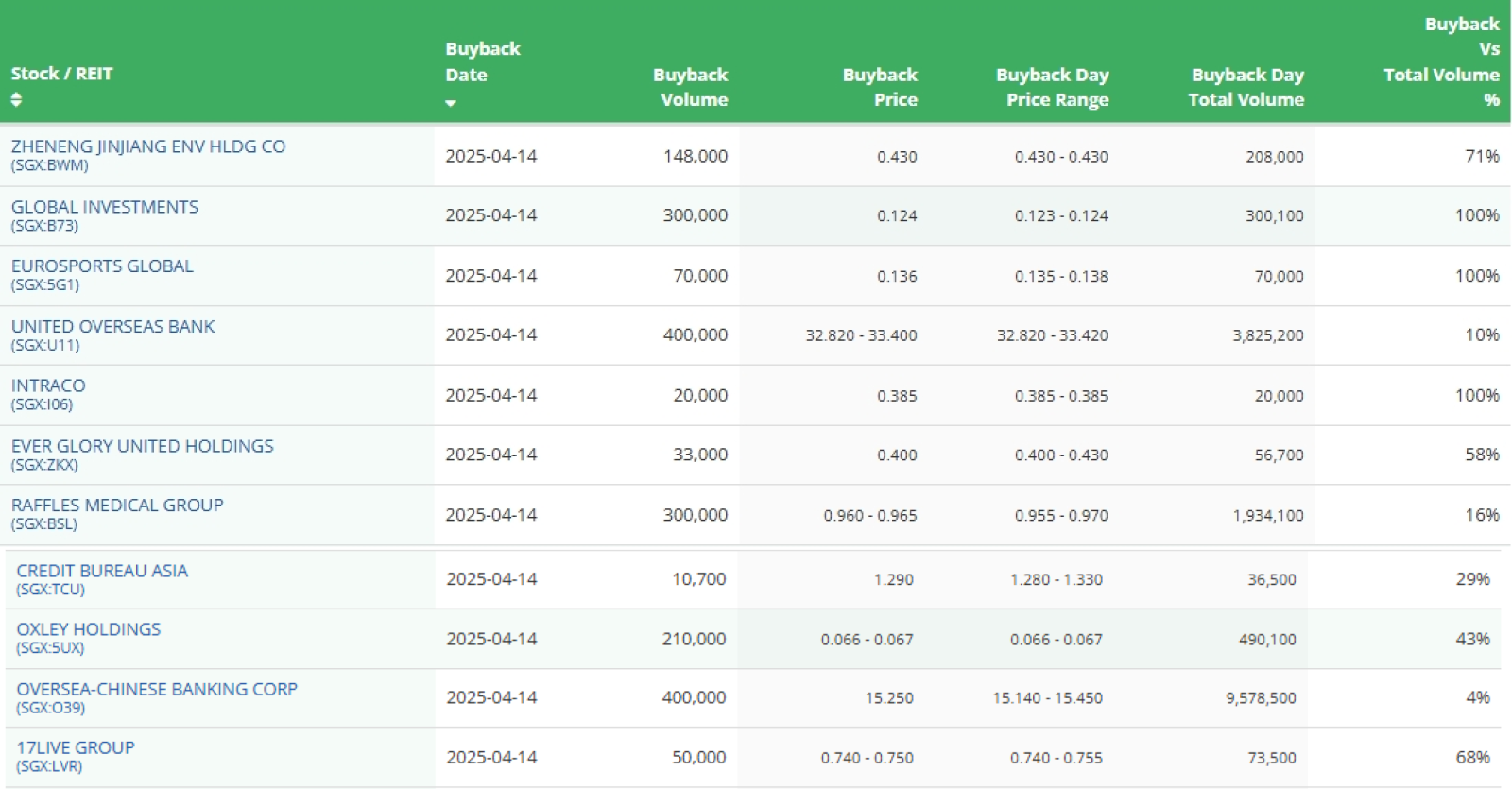
Task: Select buyback volume 148,000
Action: point(696,156)
